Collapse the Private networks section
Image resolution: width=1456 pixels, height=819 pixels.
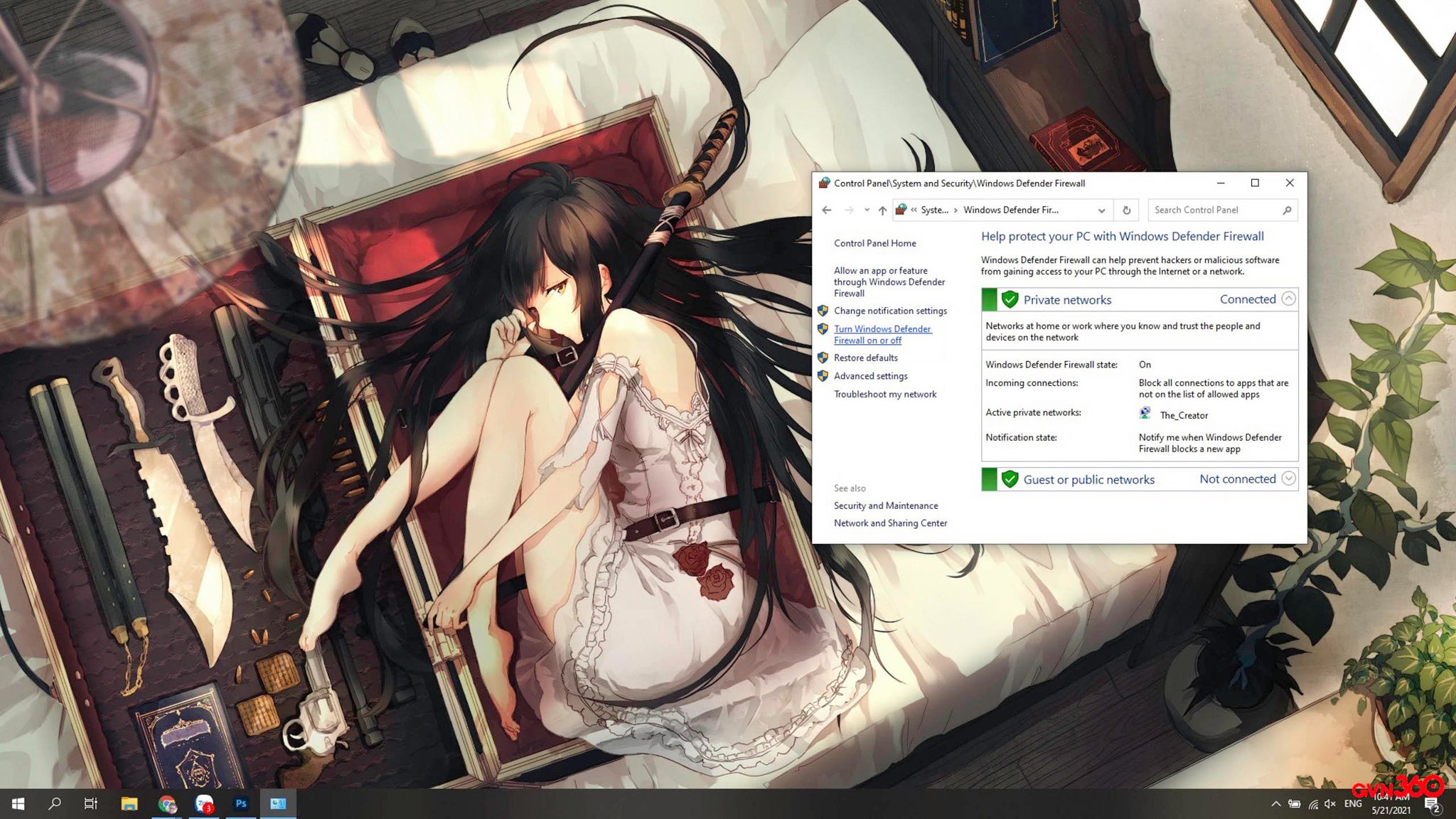click(x=1288, y=299)
